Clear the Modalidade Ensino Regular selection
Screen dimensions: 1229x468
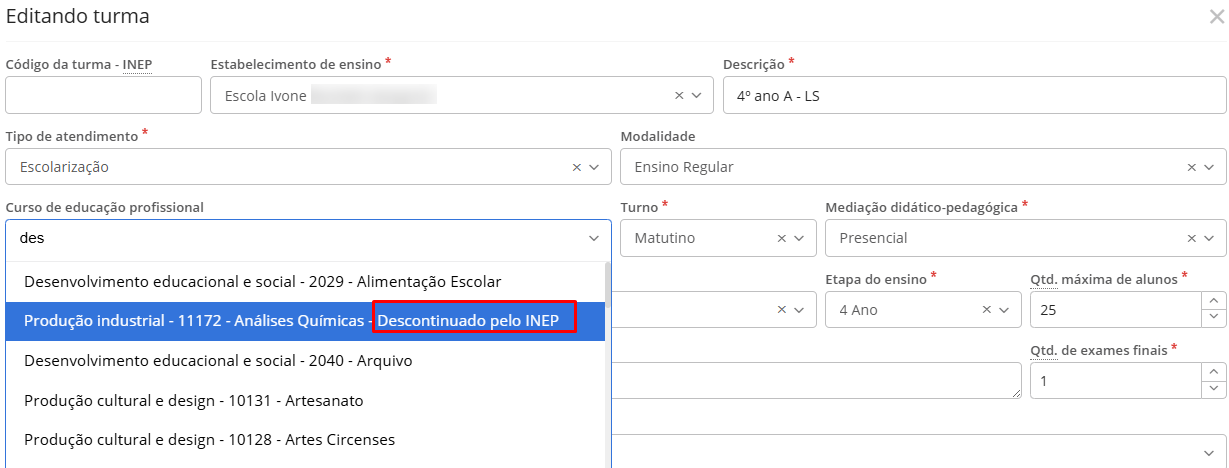point(1191,167)
